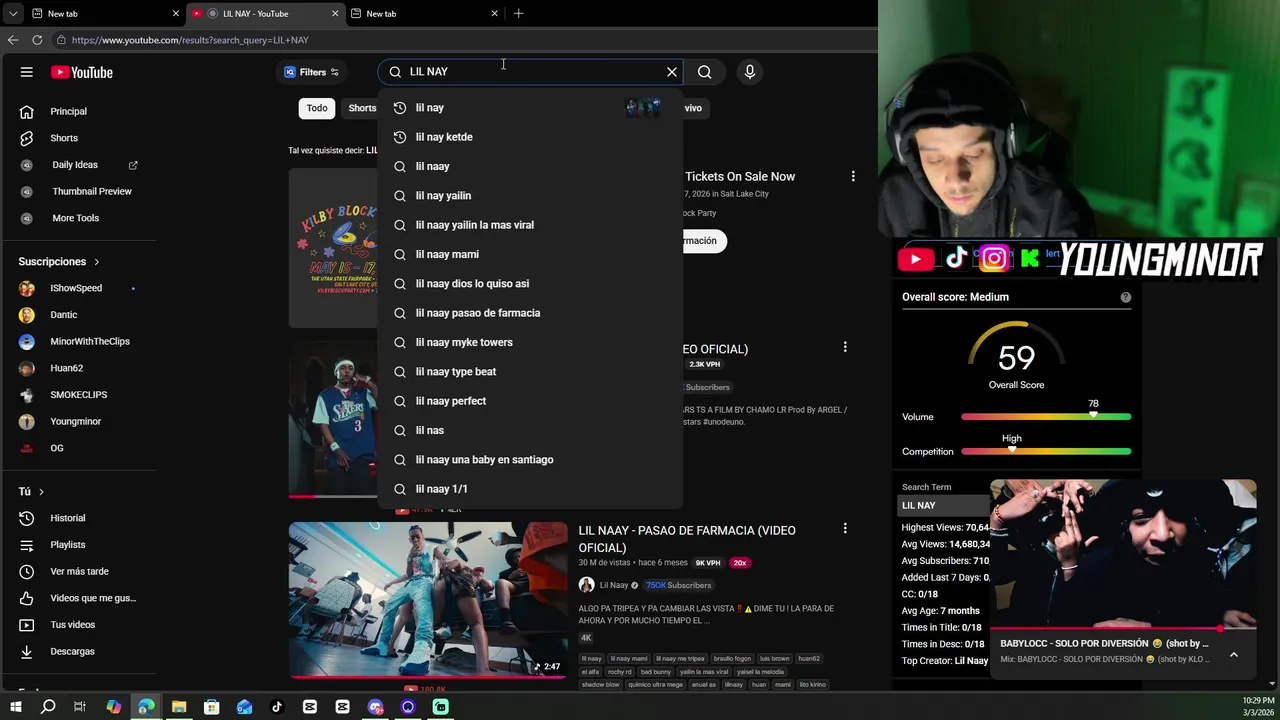Choose suggestion 'lil naay type beat'
Viewport: 1280px width, 720px height.
tap(530, 372)
